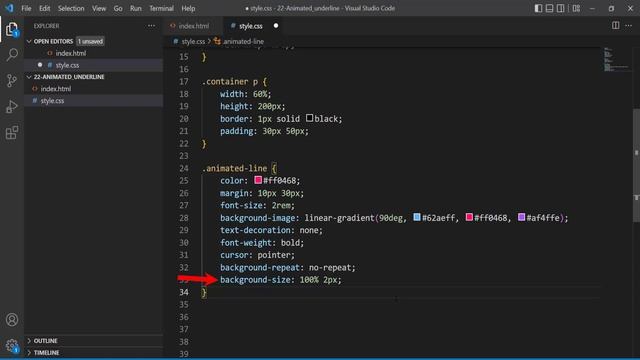Click line number 24 in the gutter
This screenshot has height=360, width=640.
click(184, 168)
